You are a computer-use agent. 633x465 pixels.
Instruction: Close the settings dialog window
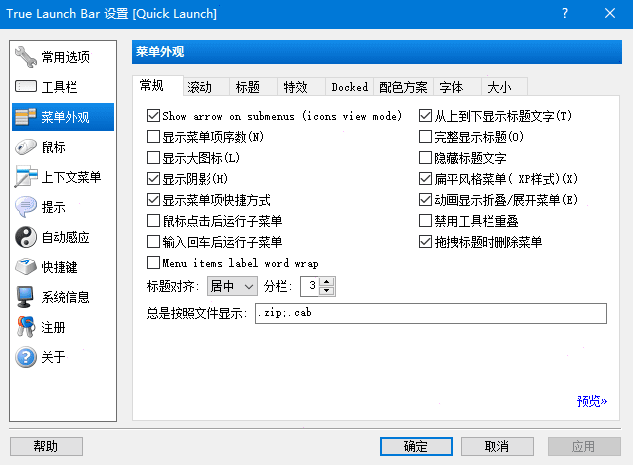[x=610, y=13]
